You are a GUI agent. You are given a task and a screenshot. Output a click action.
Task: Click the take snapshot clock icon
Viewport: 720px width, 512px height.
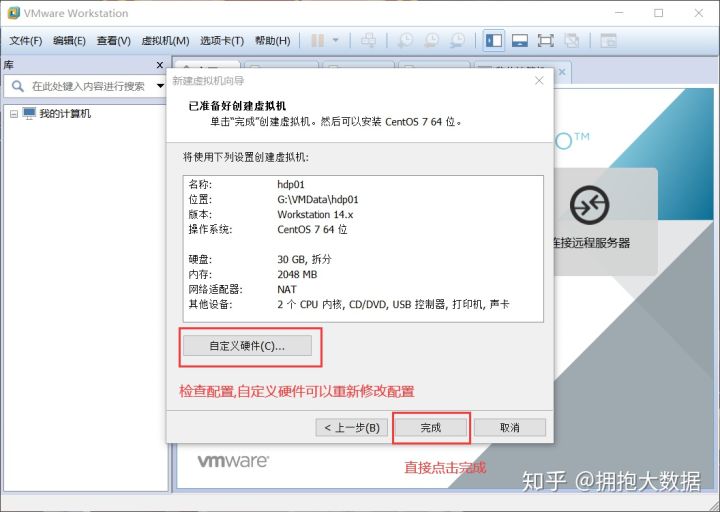tap(405, 41)
